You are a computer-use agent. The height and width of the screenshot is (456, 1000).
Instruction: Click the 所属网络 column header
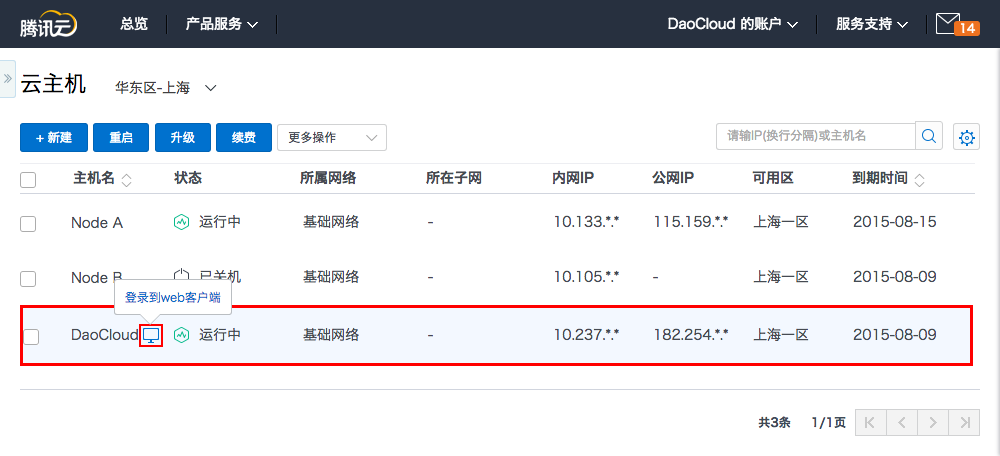[x=328, y=179]
